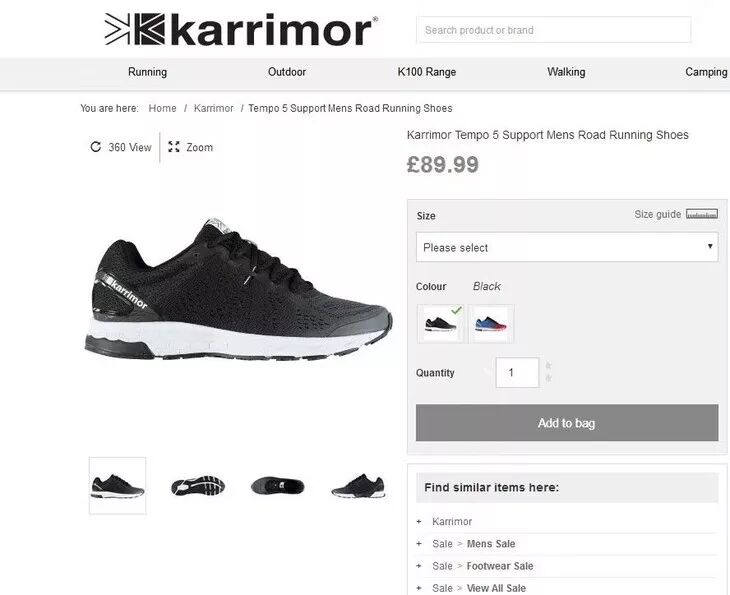Image resolution: width=730 pixels, height=595 pixels.
Task: Click Add to bag button
Action: 567,423
